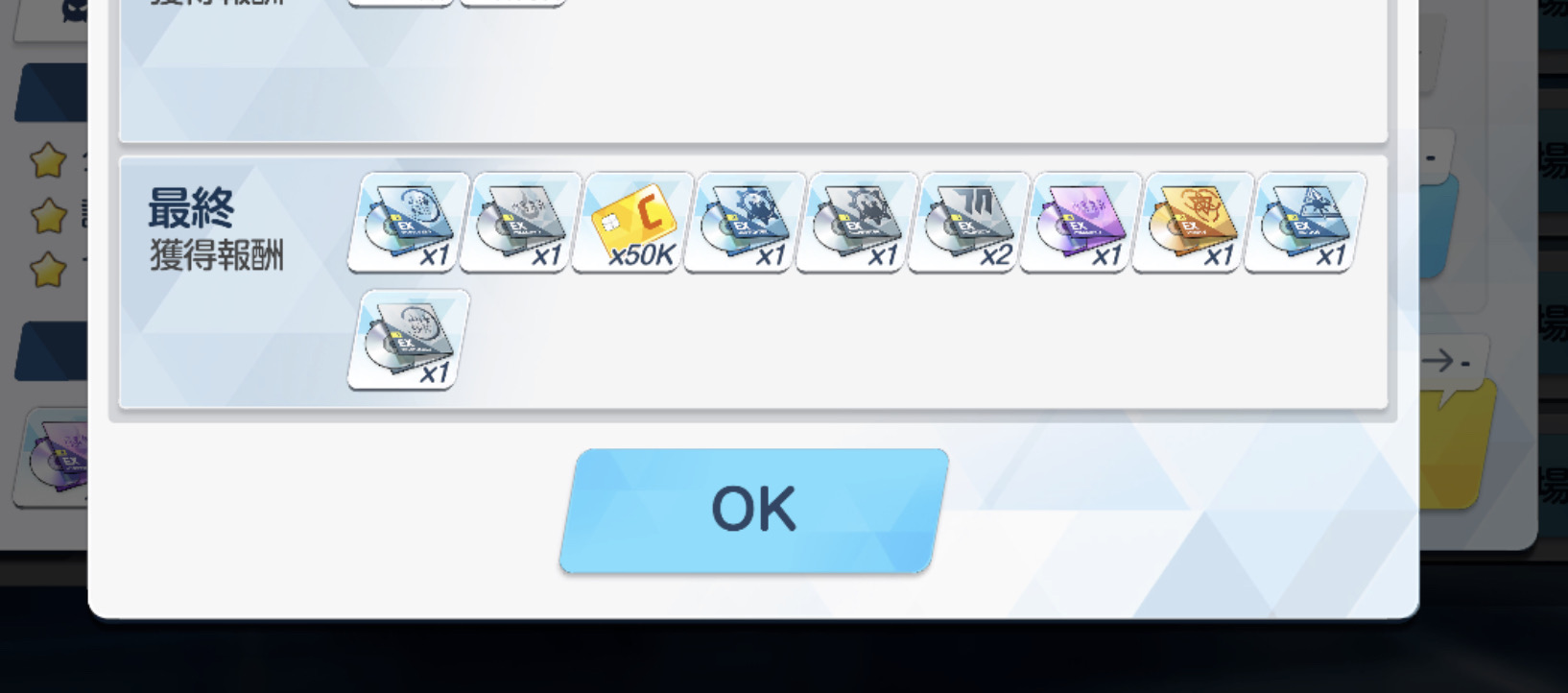Click the bottom gold star behind dialog
Screen dimensions: 1568x693
tap(48, 270)
